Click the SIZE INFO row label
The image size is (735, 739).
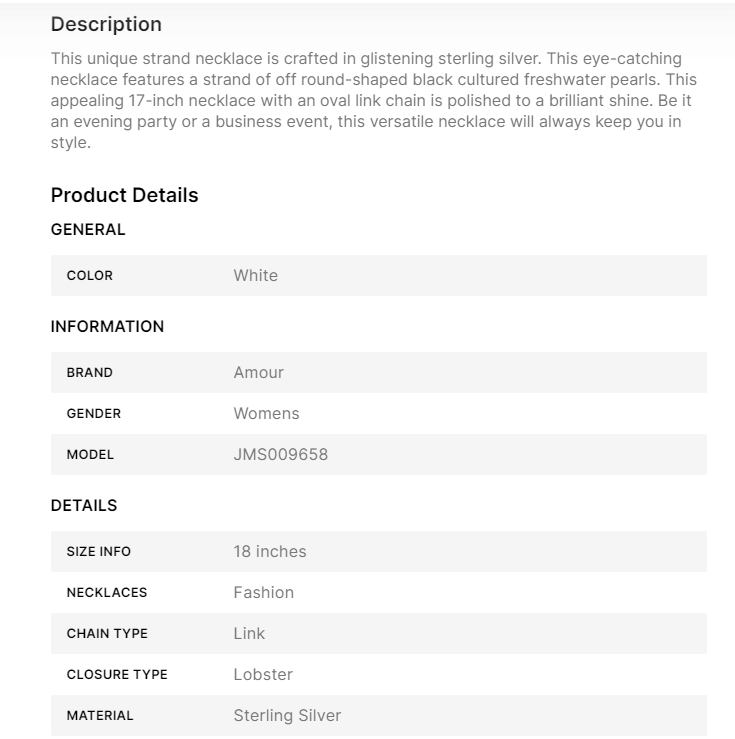click(x=99, y=552)
